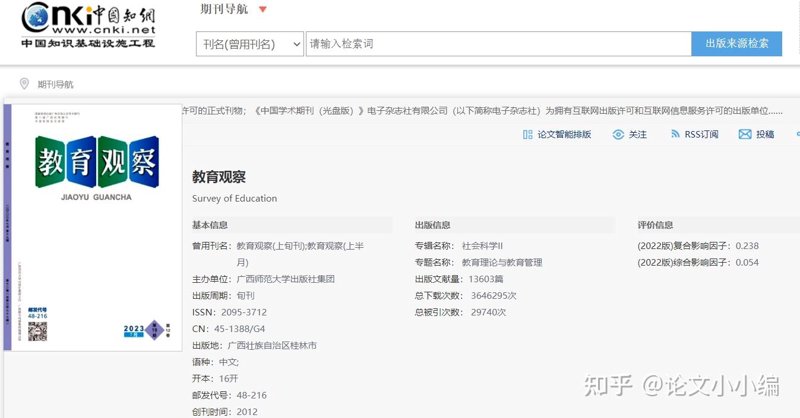Click the 投稿 submission link

pyautogui.click(x=765, y=134)
